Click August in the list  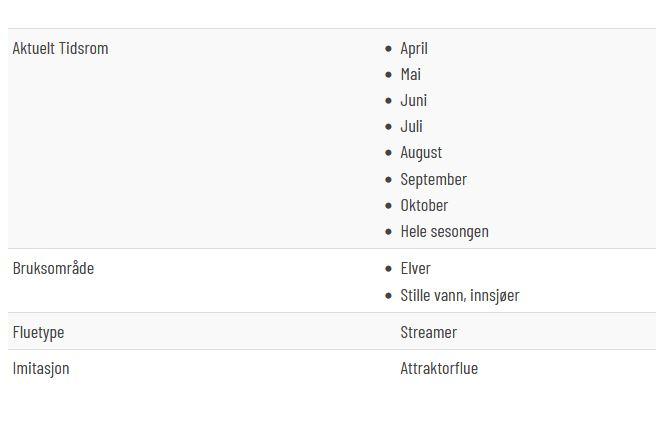coord(421,153)
